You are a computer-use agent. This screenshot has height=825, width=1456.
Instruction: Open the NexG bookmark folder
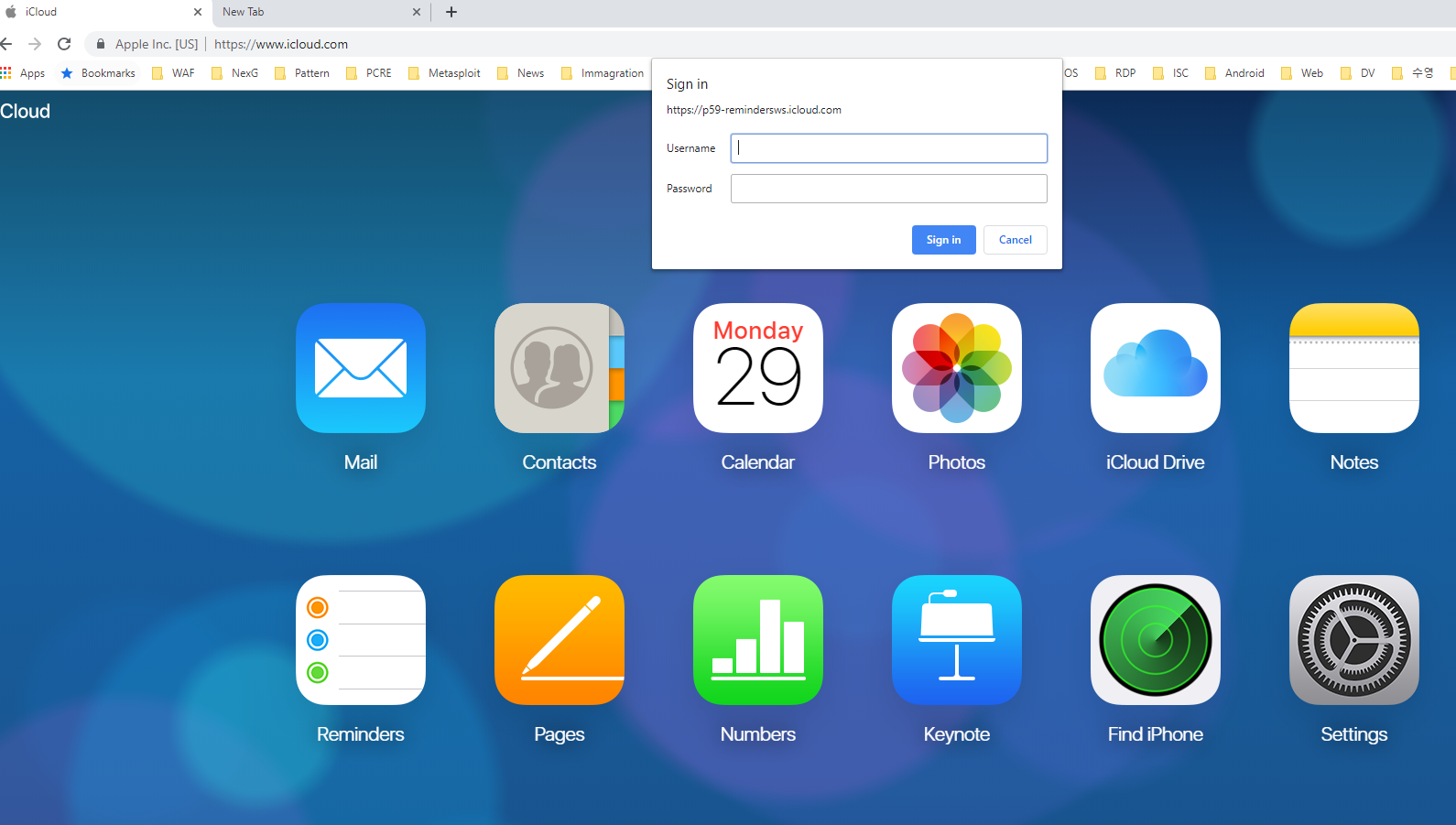pyautogui.click(x=234, y=73)
